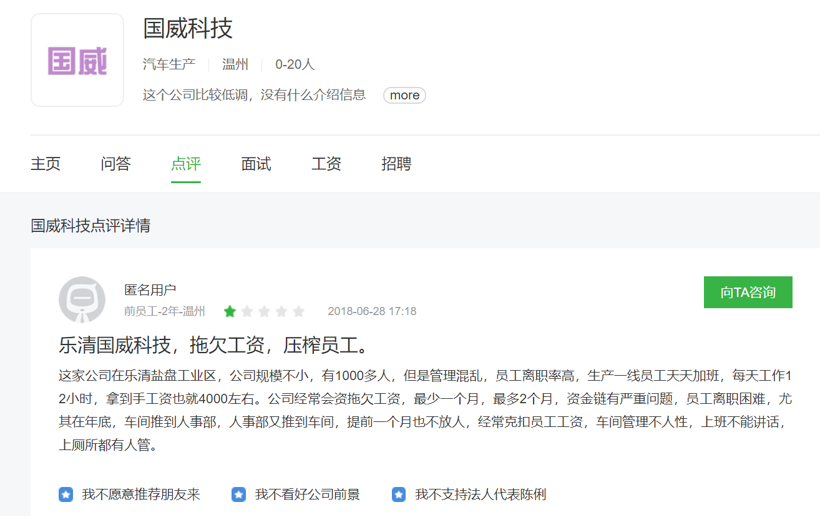Click the first green rating star
Screen dimensions: 820x516
click(230, 311)
